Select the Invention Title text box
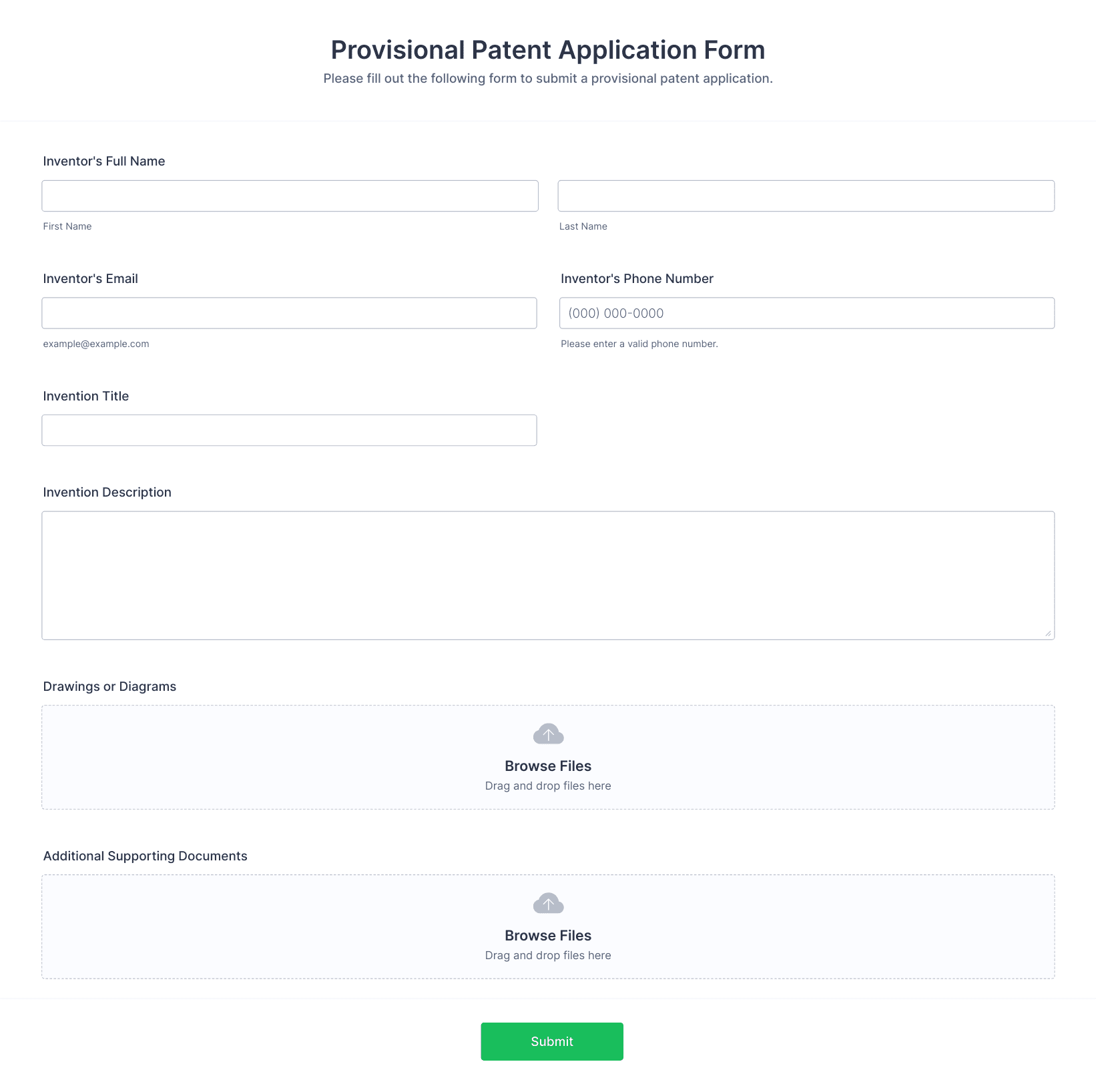Image resolution: width=1096 pixels, height=1092 pixels. [x=289, y=431]
